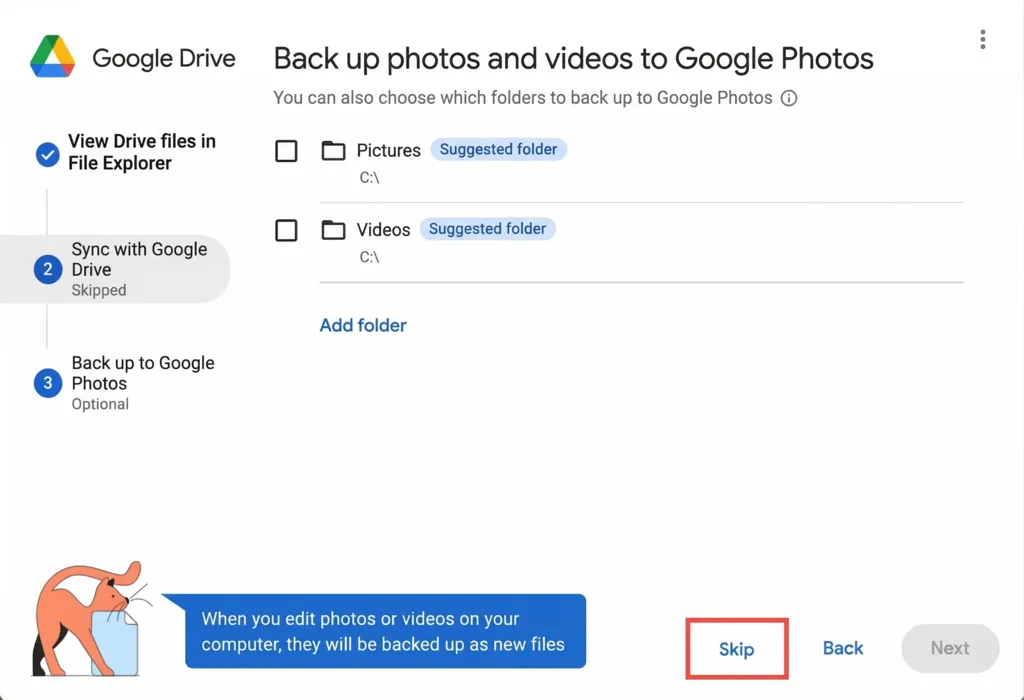1024x700 pixels.
Task: Click the completed step blue checkmark icon
Action: click(47, 154)
